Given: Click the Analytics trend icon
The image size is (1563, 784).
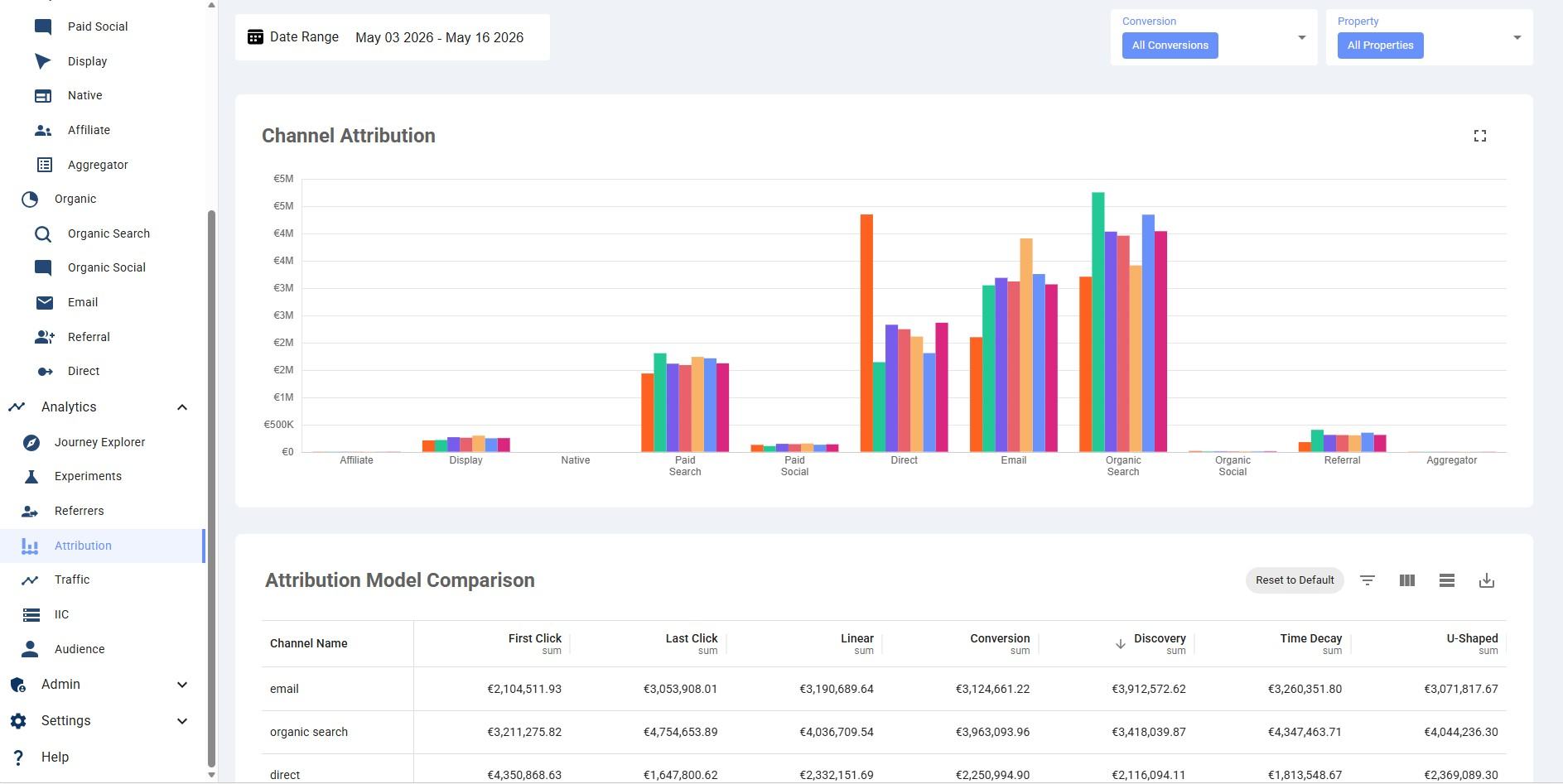Looking at the screenshot, I should 17,407.
